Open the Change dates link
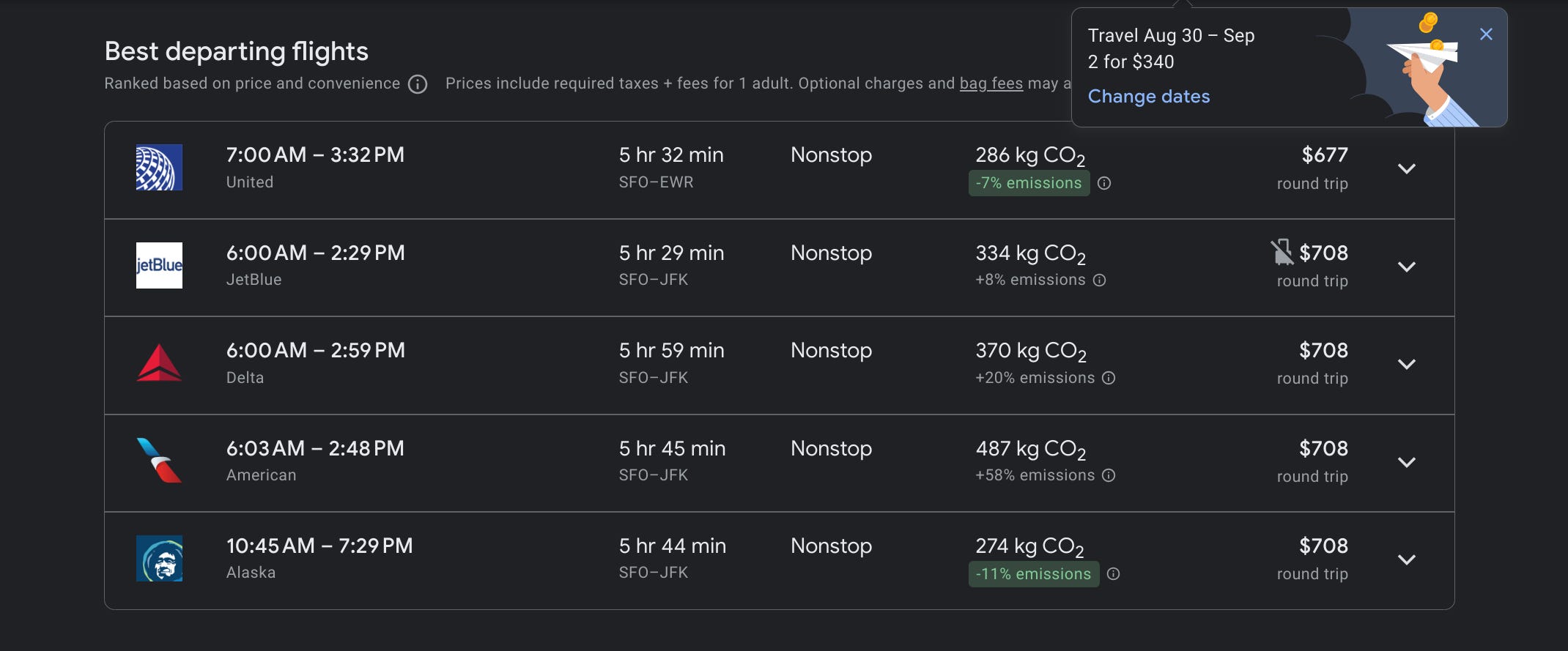The image size is (1568, 651). (1149, 97)
